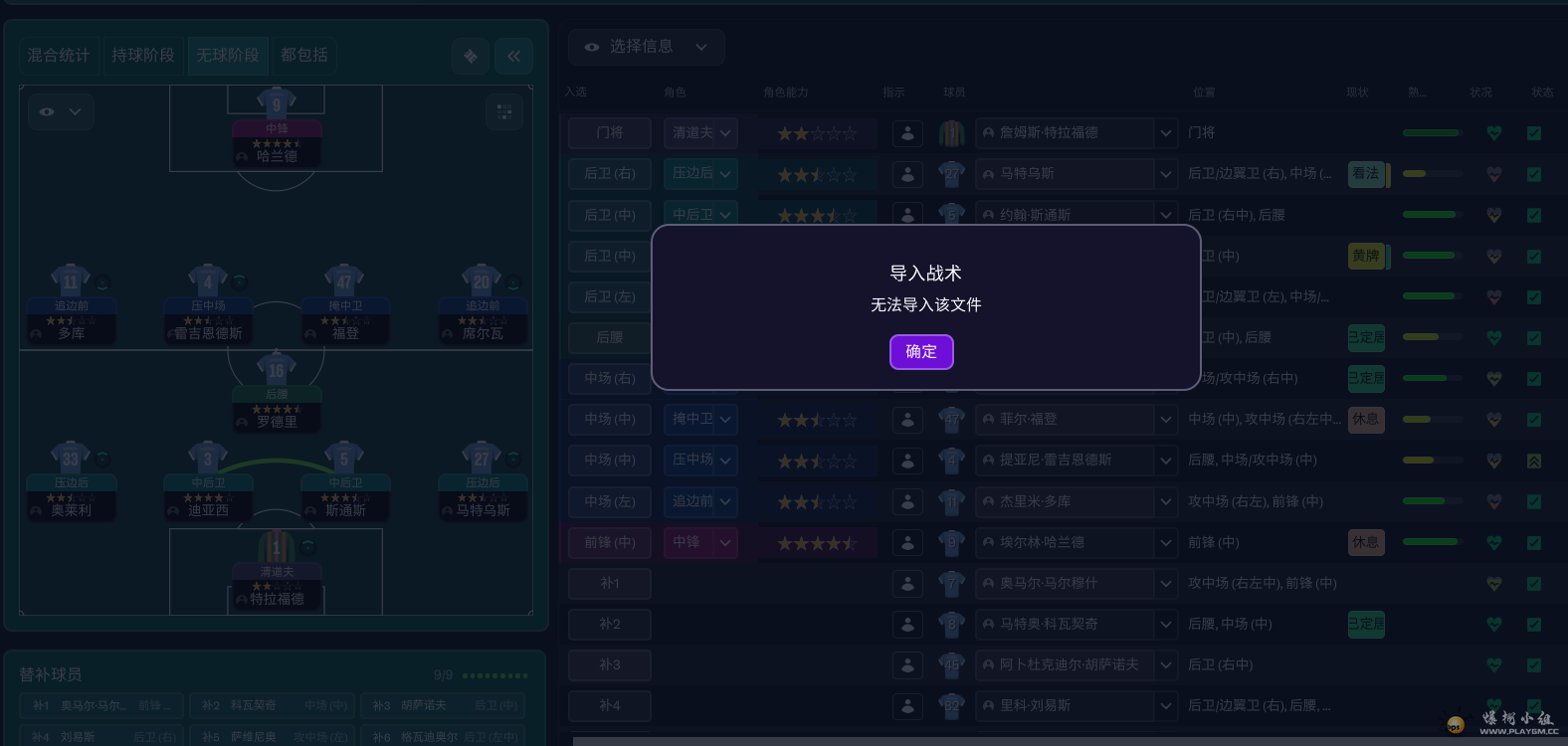
Task: Open the 选择信息 dropdown
Action: (x=647, y=47)
